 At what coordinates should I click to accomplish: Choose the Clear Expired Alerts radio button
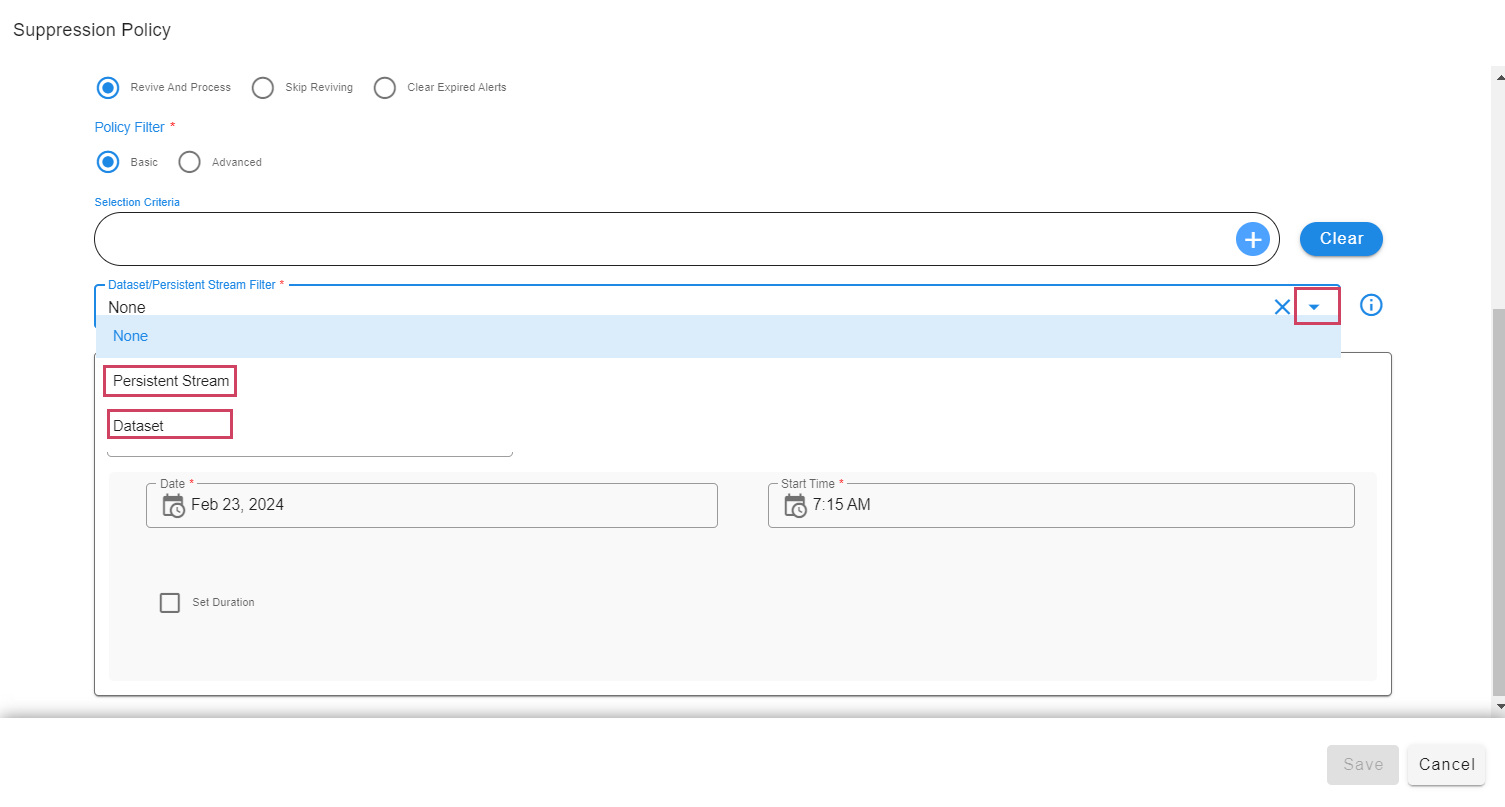tap(385, 88)
